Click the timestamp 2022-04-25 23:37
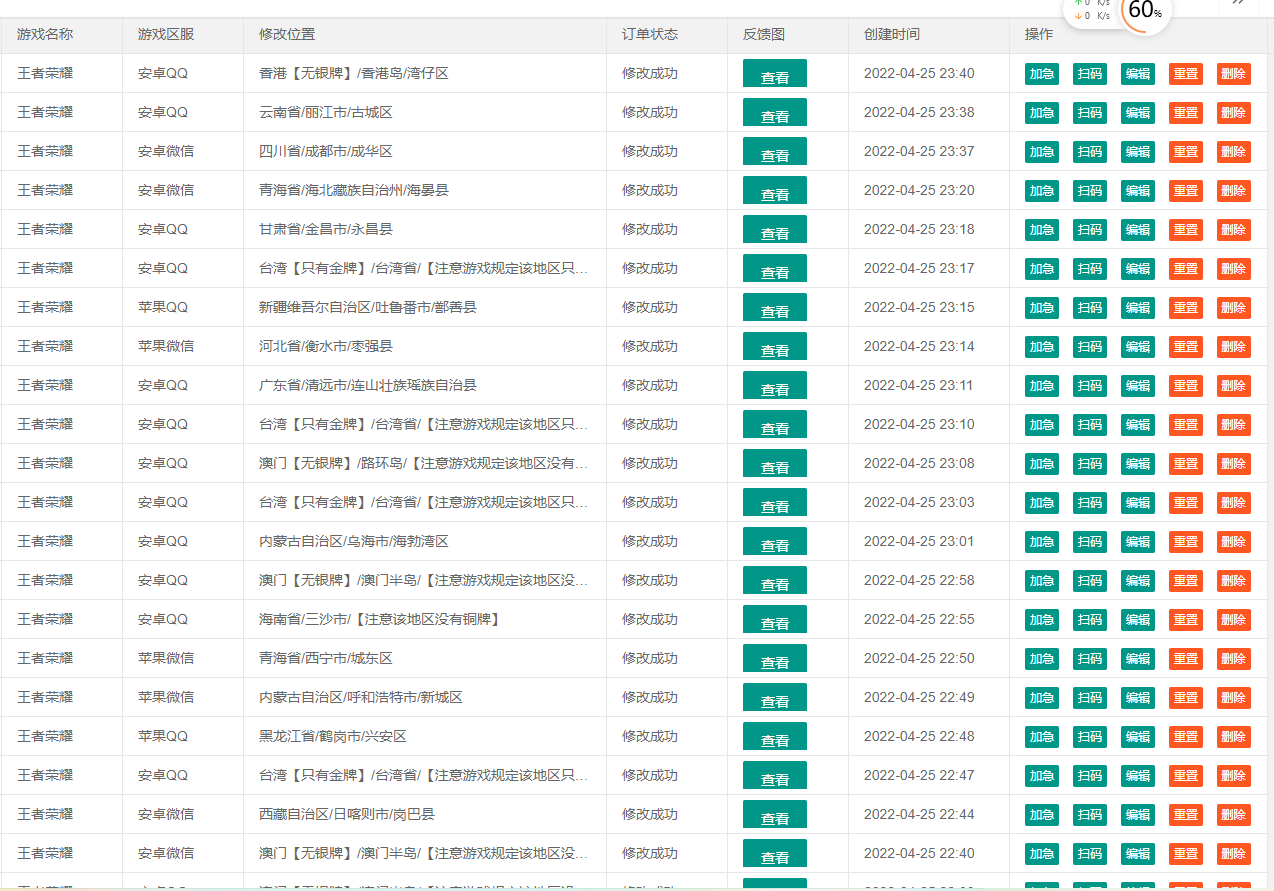 tap(919, 151)
